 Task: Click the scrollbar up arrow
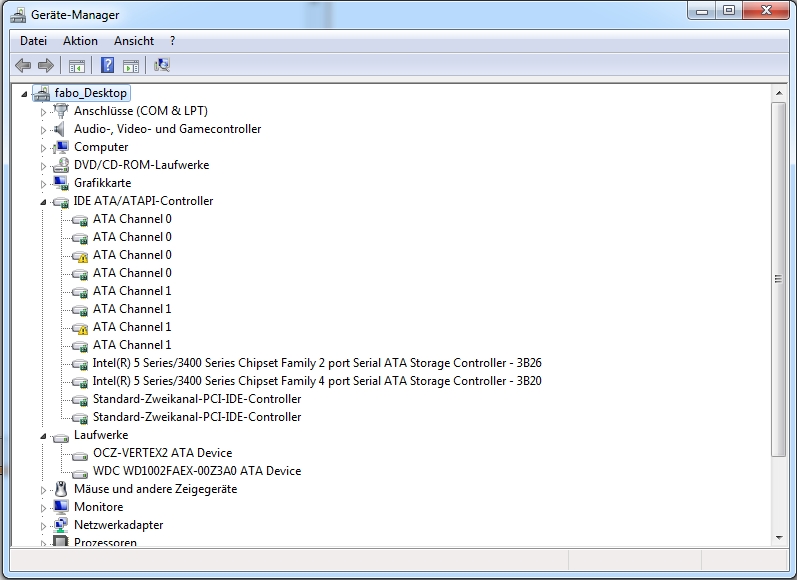tap(779, 93)
